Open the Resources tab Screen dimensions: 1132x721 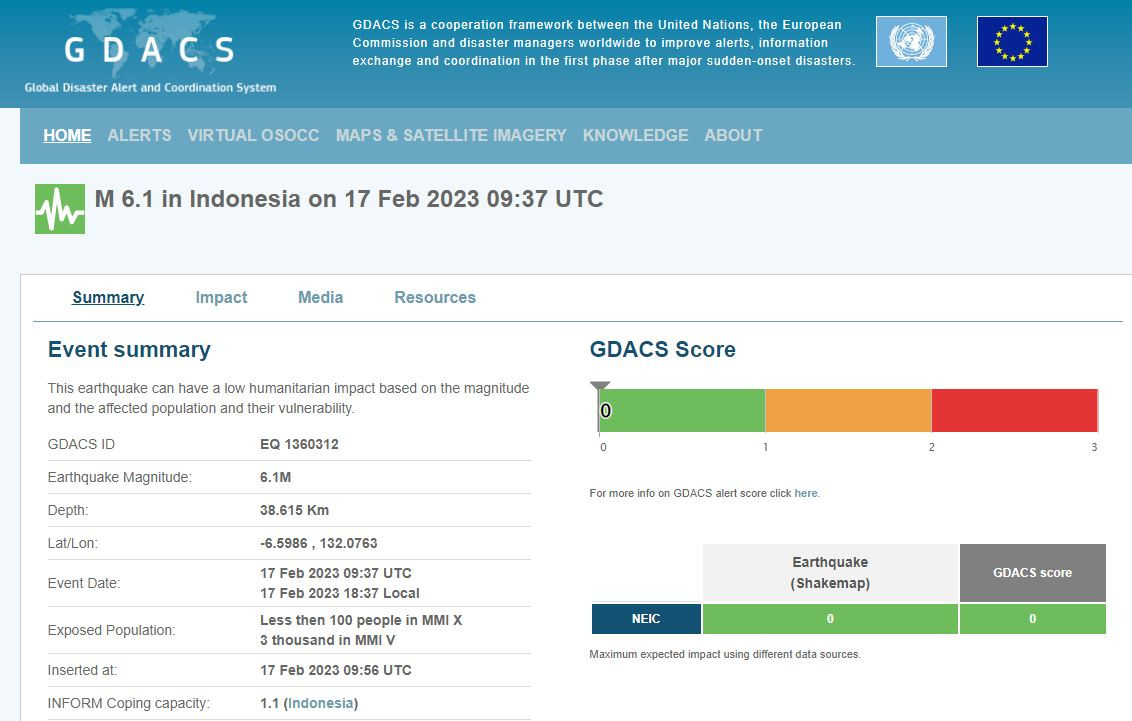435,297
